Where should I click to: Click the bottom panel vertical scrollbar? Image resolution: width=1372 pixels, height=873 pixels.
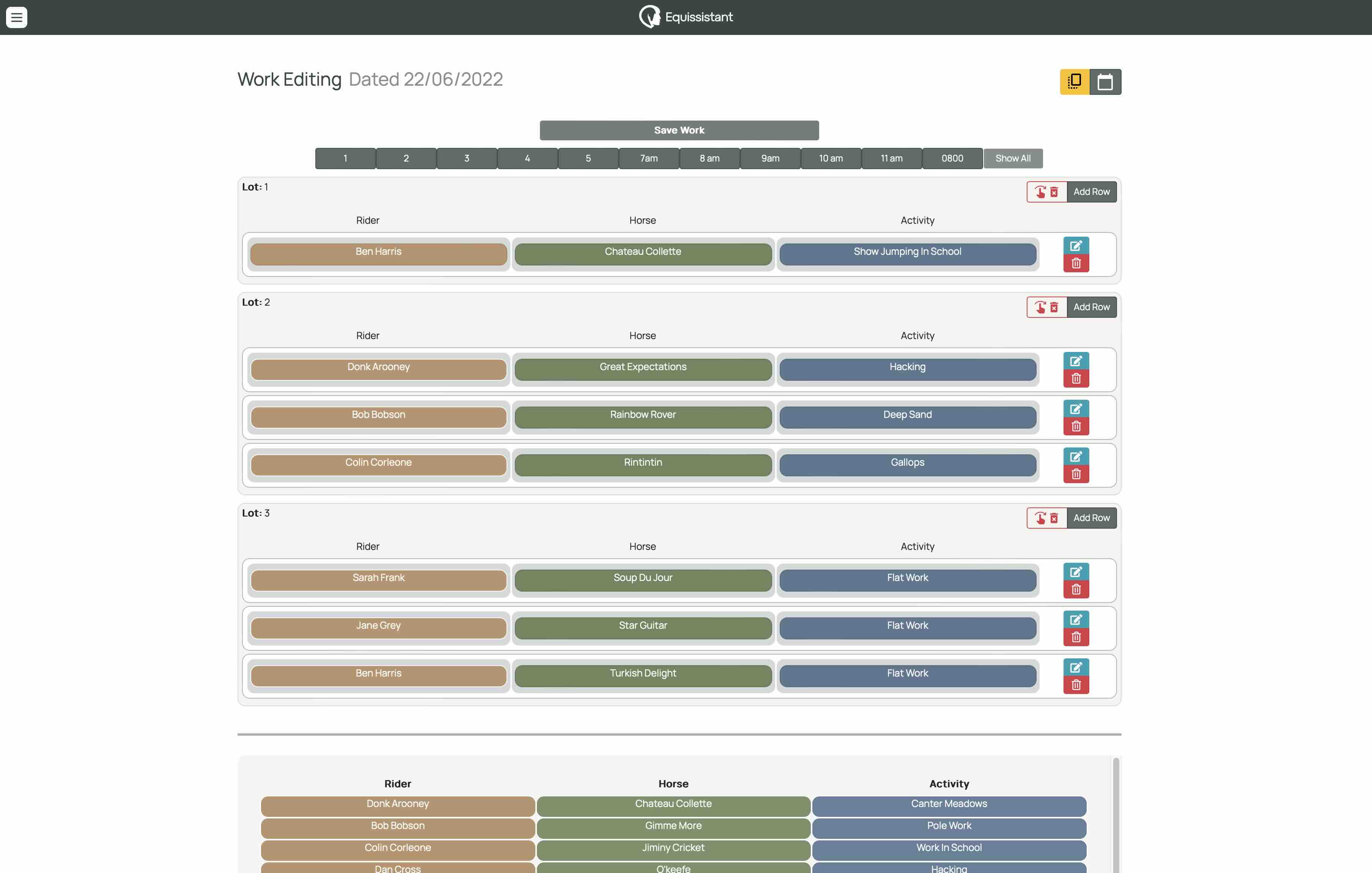1116,814
